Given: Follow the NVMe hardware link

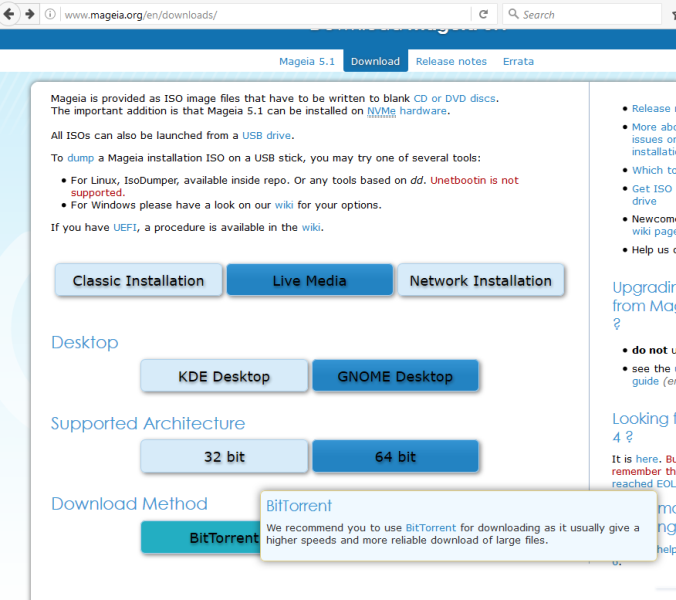Looking at the screenshot, I should coord(407,111).
